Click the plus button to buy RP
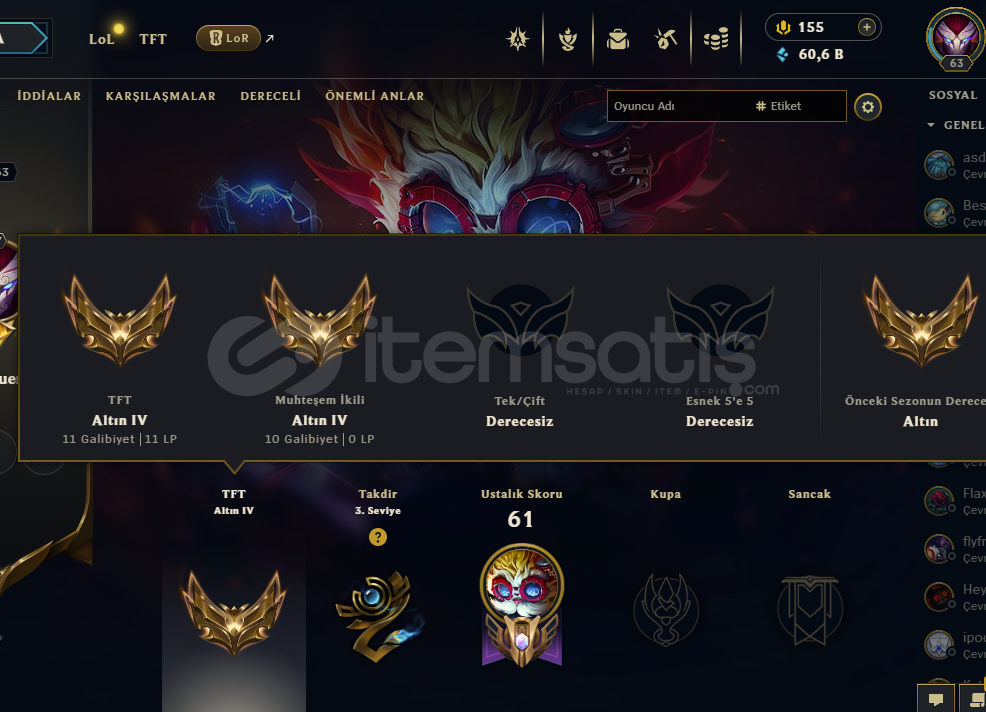Viewport: 986px width, 712px height. click(867, 27)
